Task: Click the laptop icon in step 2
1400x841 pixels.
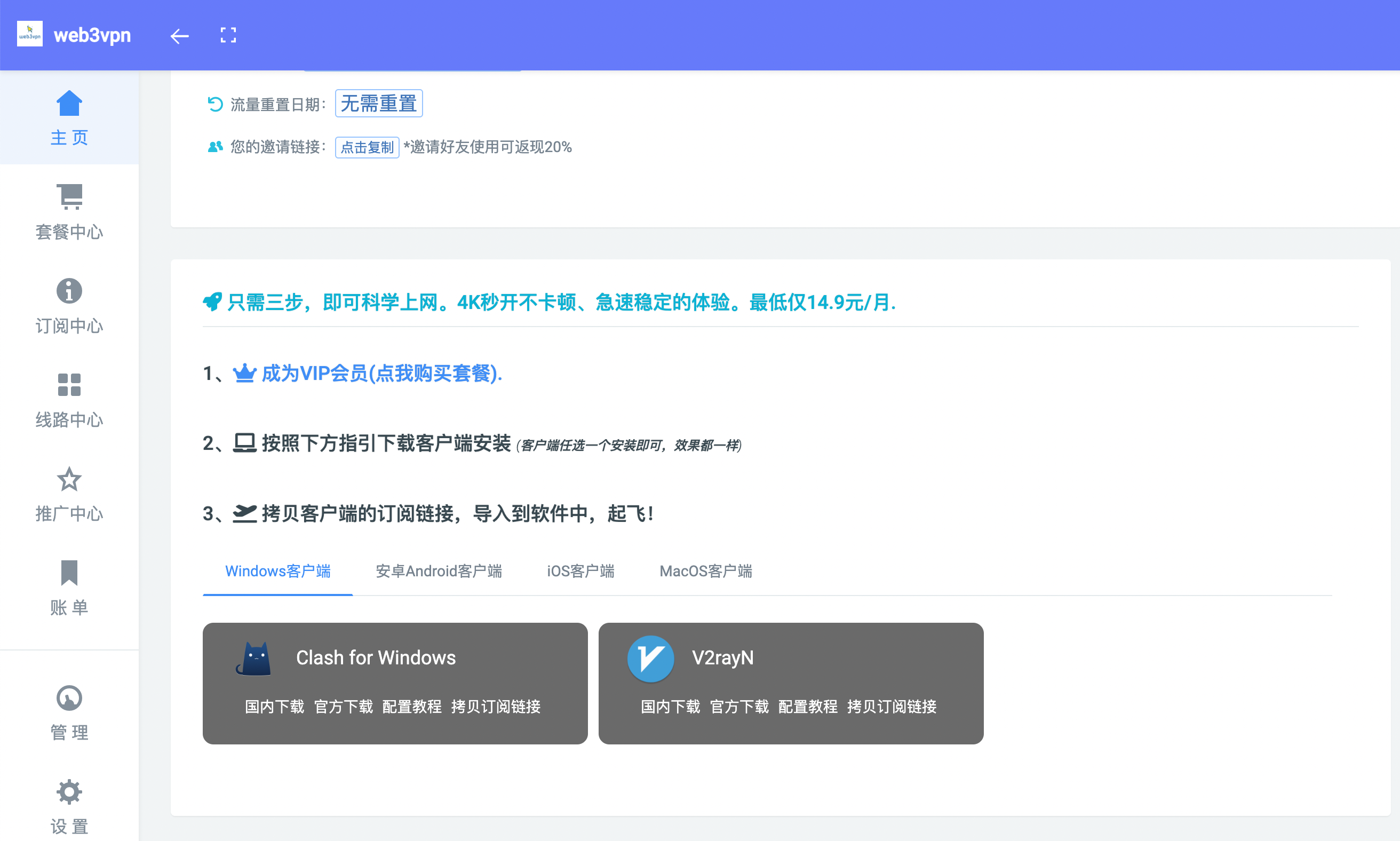Action: pos(245,443)
